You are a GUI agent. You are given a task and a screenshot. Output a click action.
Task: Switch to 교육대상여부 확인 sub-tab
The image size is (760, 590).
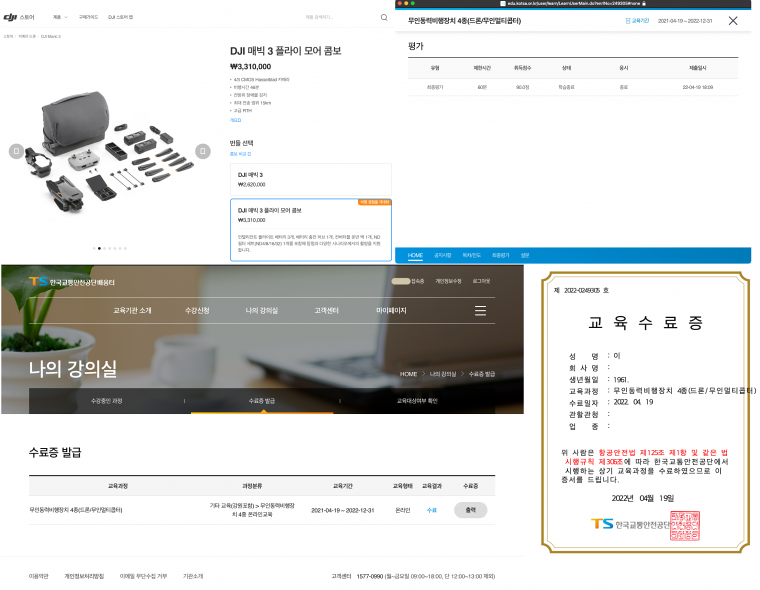coord(417,401)
